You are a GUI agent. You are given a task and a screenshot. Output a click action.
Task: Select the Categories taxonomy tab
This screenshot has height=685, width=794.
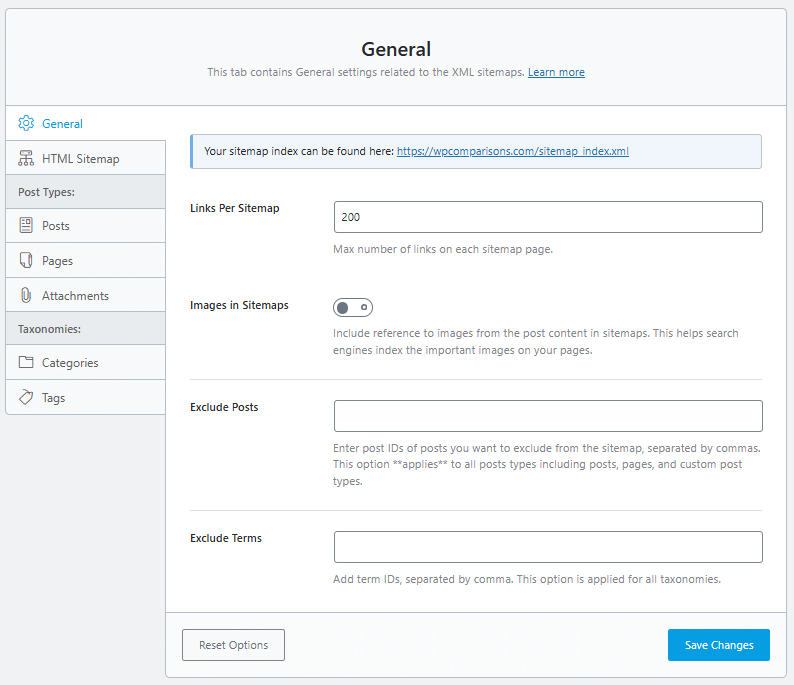tap(70, 363)
